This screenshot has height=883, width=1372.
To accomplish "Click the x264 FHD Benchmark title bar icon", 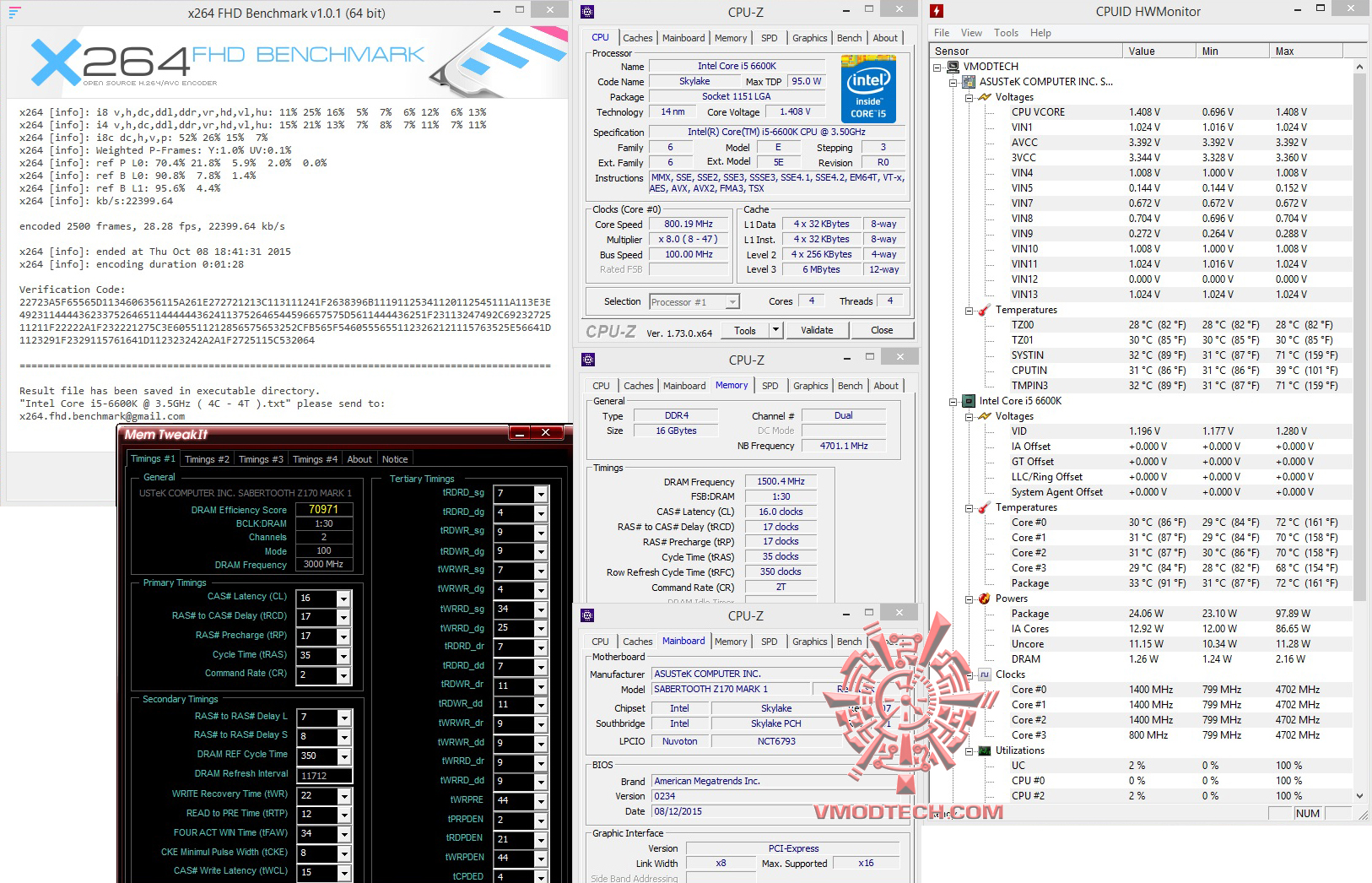I will [x=14, y=12].
